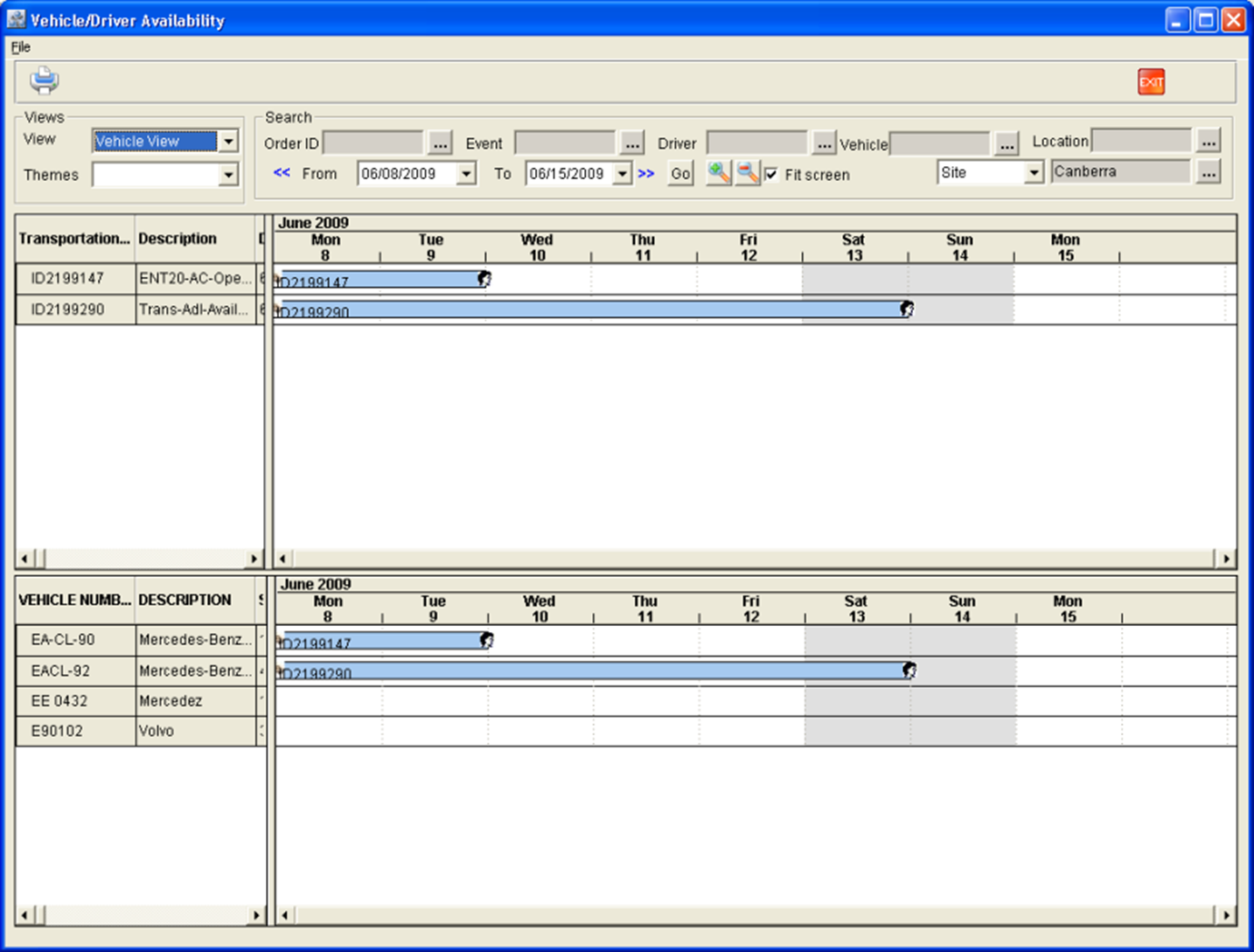This screenshot has height=952, width=1254.
Task: Click the printer icon in toolbar
Action: tap(44, 80)
